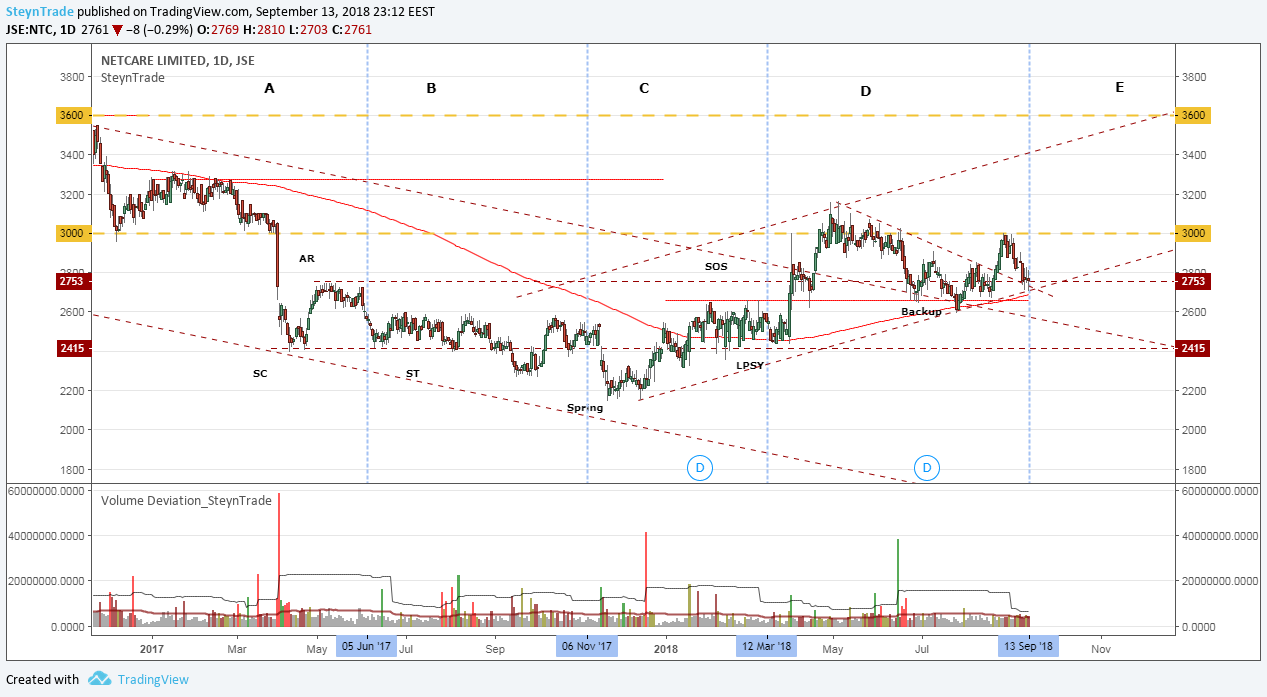Click the tallest red volume bar
This screenshot has height=697, width=1267.
pyautogui.click(x=279, y=560)
